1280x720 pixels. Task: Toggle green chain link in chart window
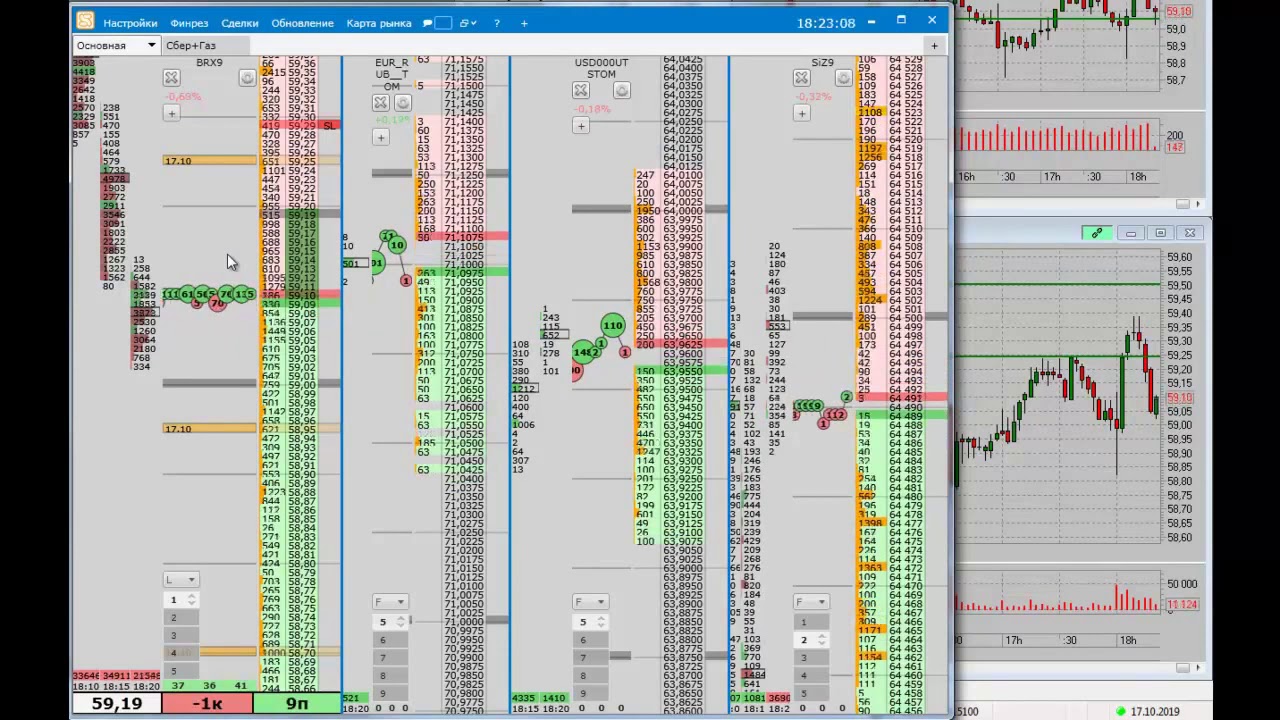(x=1097, y=233)
